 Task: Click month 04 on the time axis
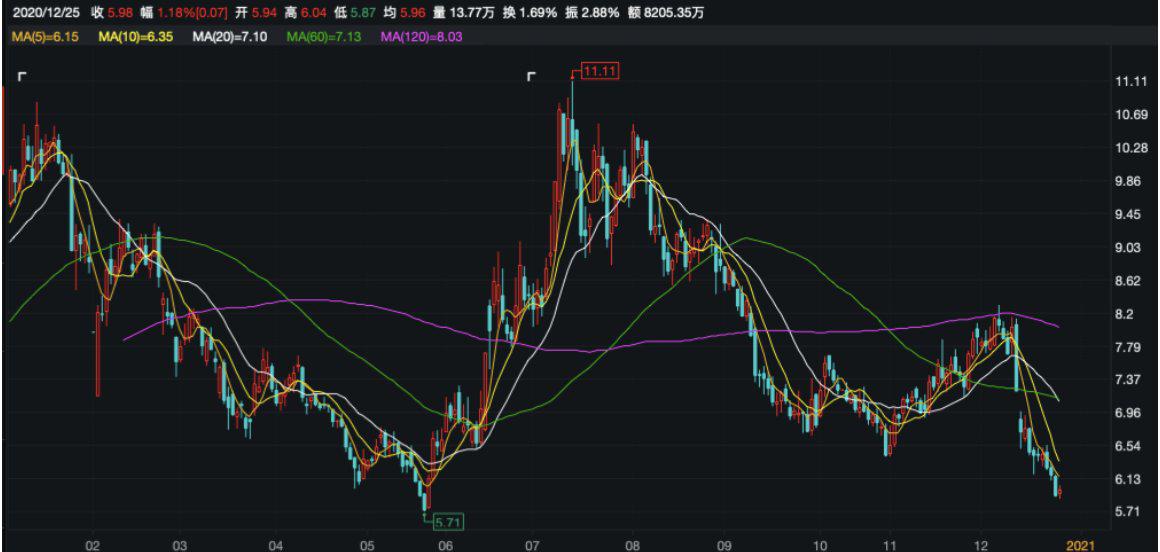tap(275, 545)
